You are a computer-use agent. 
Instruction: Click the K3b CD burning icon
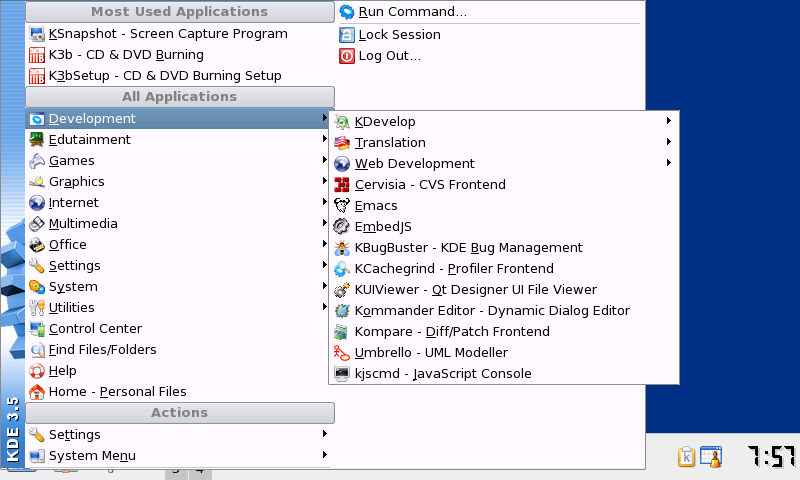[x=37, y=55]
